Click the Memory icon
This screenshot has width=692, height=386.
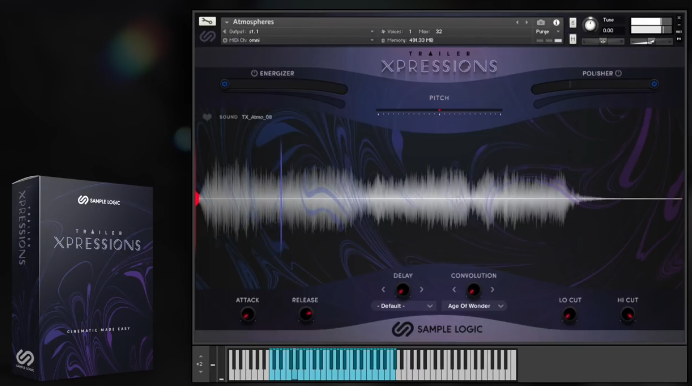(x=383, y=40)
